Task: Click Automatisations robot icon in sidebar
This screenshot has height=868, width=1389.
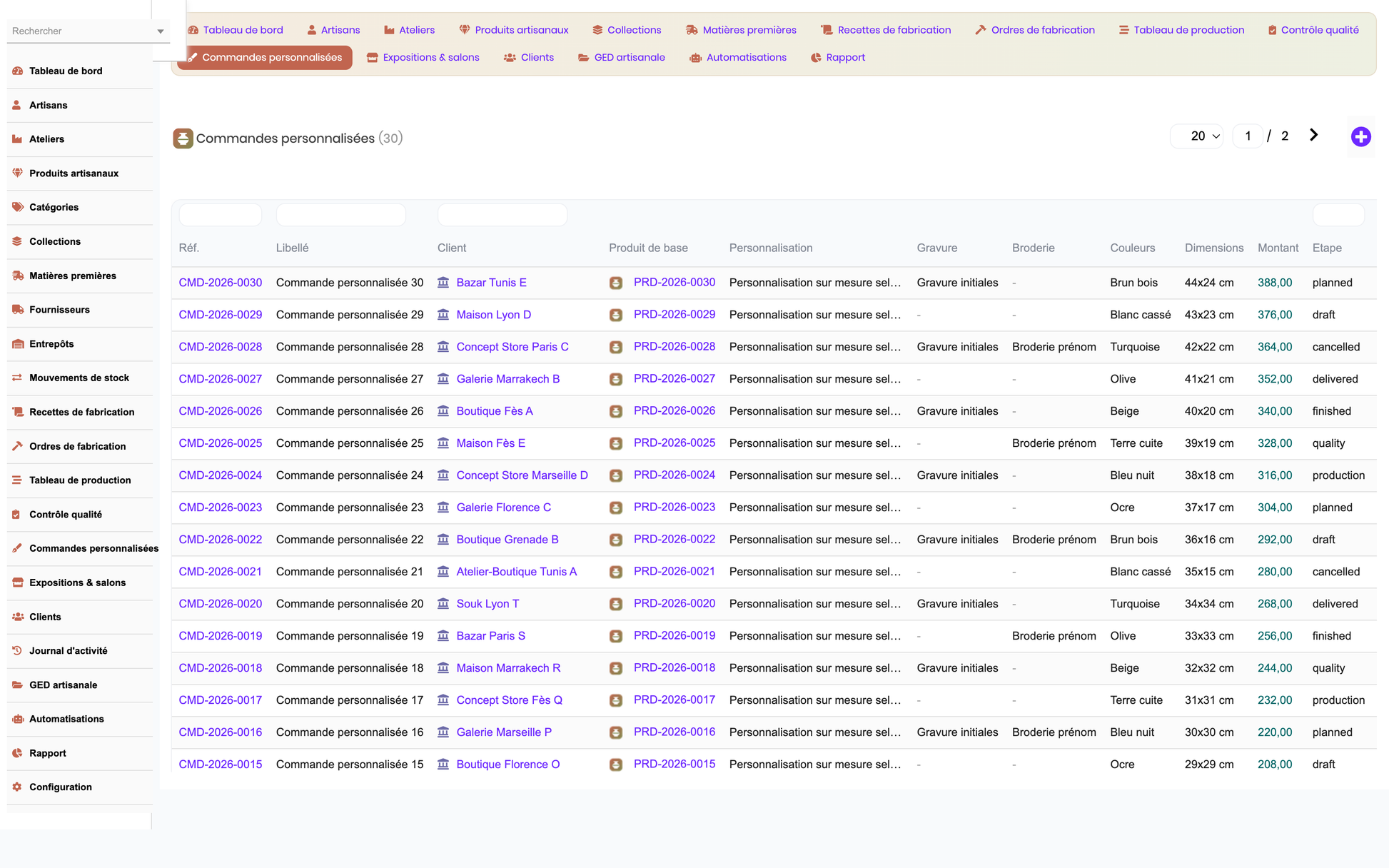Action: [18, 719]
